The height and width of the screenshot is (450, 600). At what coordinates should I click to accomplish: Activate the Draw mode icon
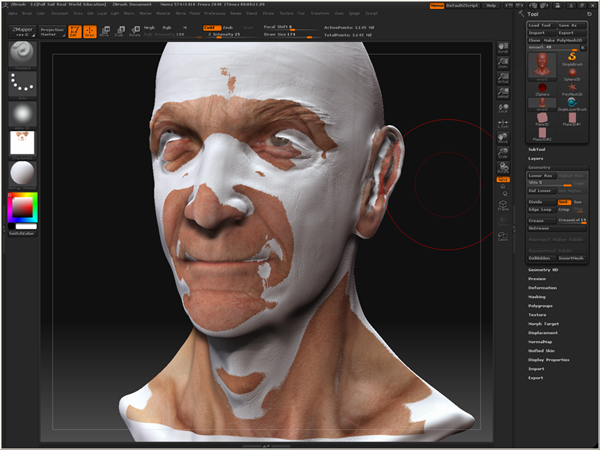[x=89, y=32]
